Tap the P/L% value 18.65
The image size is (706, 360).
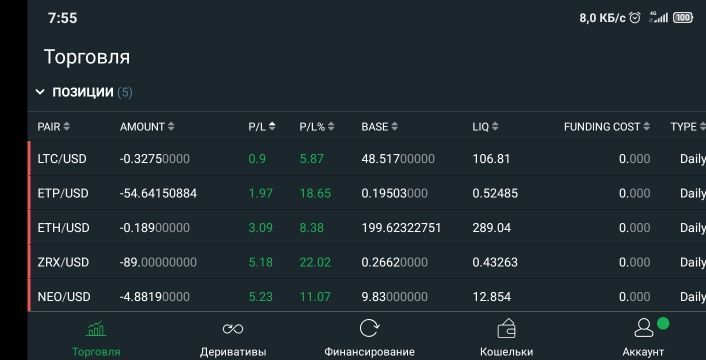click(x=315, y=194)
